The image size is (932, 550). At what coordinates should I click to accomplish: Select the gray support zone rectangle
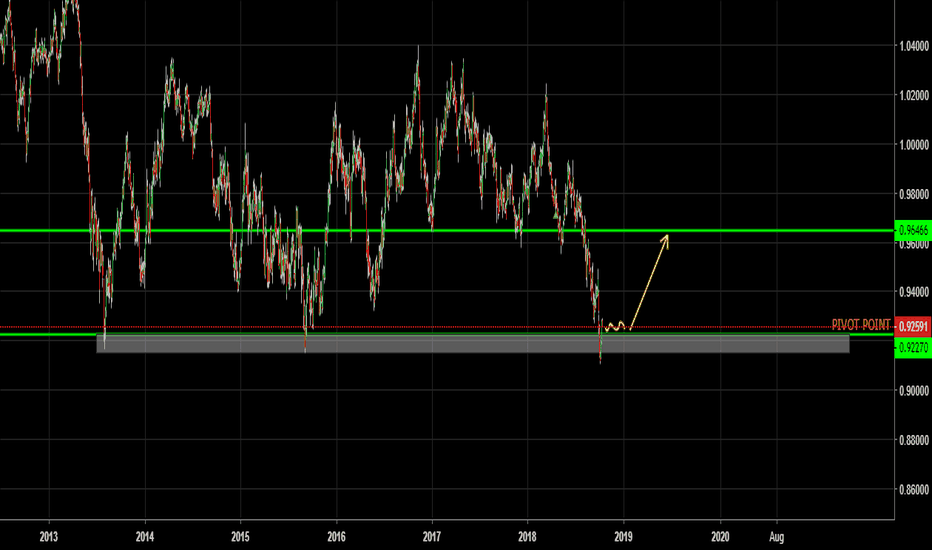473,344
